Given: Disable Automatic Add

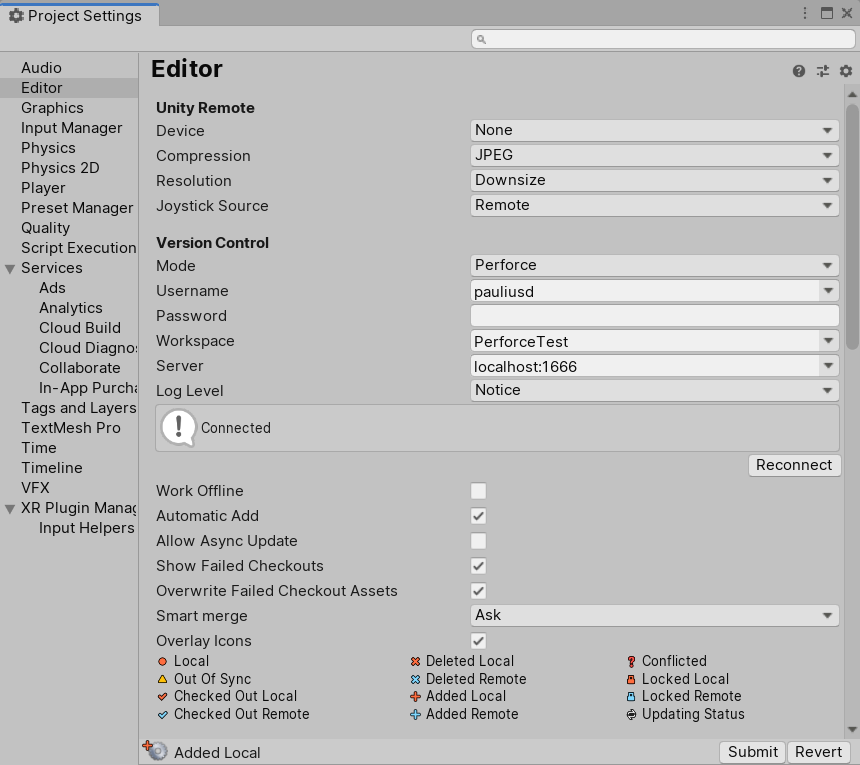Looking at the screenshot, I should [x=478, y=516].
